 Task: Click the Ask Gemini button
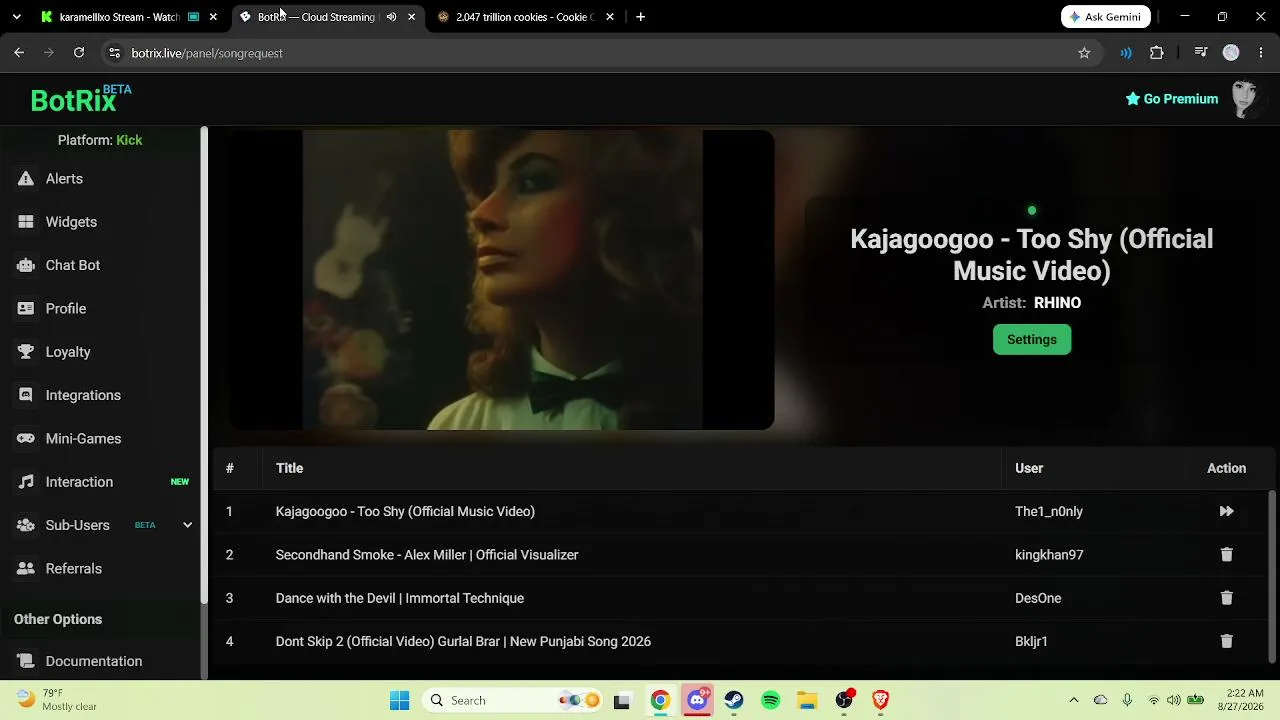coord(1106,17)
